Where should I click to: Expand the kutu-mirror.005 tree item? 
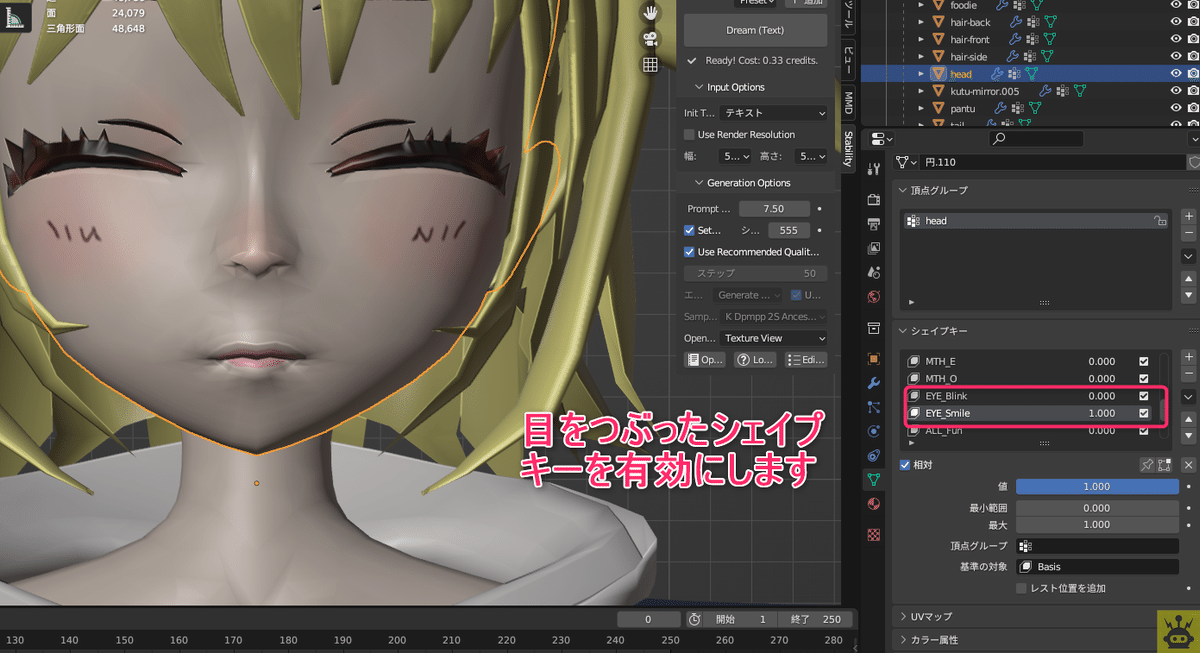click(921, 91)
